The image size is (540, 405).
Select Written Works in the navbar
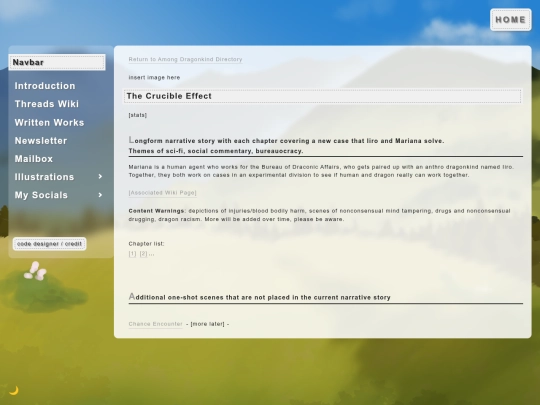[49, 123]
